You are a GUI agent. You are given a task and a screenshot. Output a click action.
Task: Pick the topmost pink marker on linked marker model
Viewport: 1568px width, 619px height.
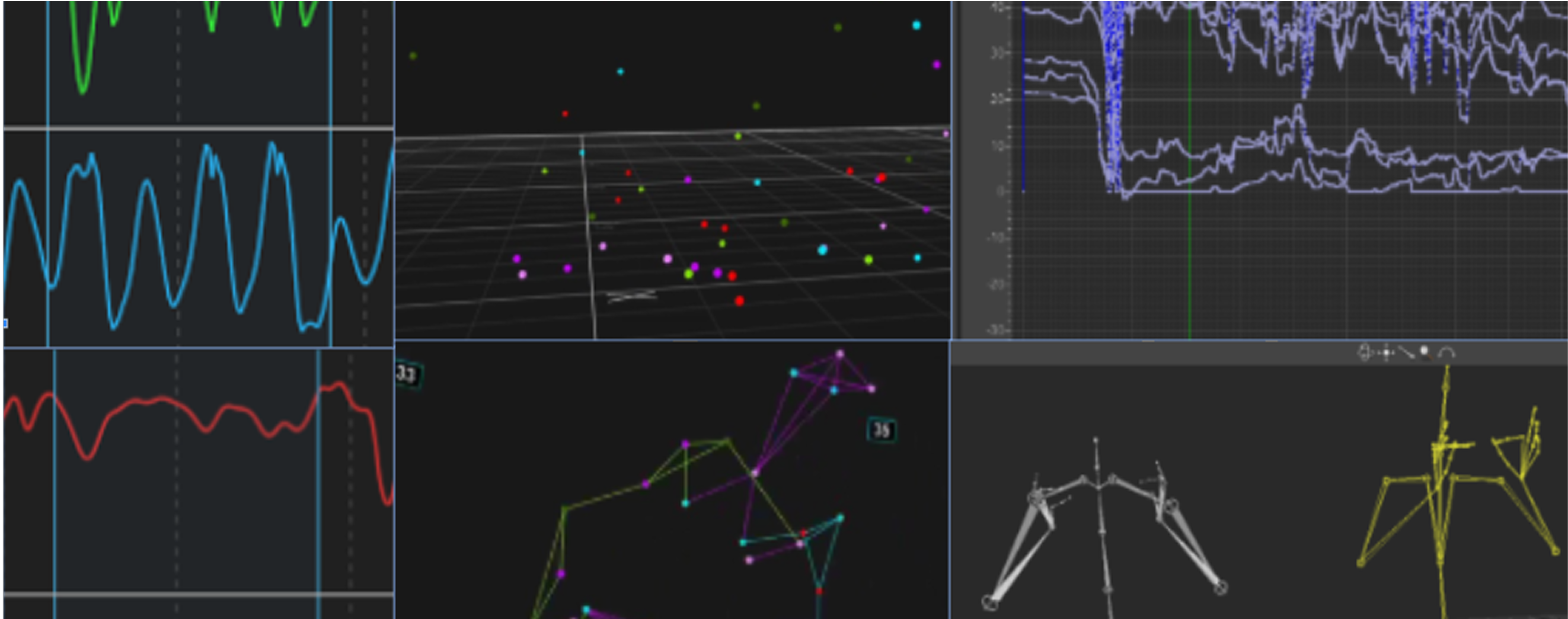coord(840,353)
